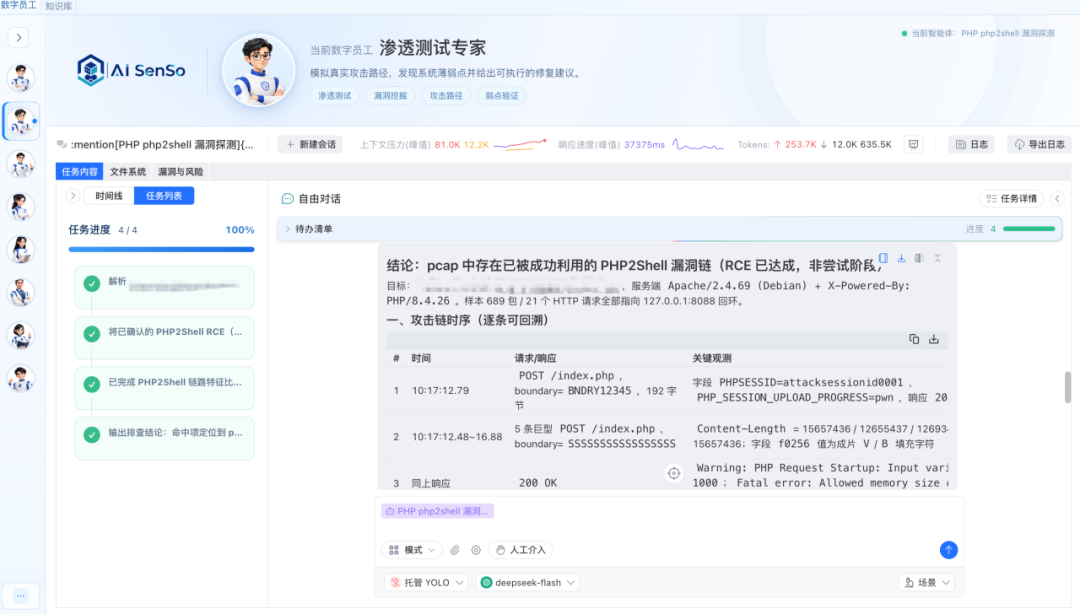
Task: Open the three-dots button at the sidebar bottom
Action: [x=21, y=595]
